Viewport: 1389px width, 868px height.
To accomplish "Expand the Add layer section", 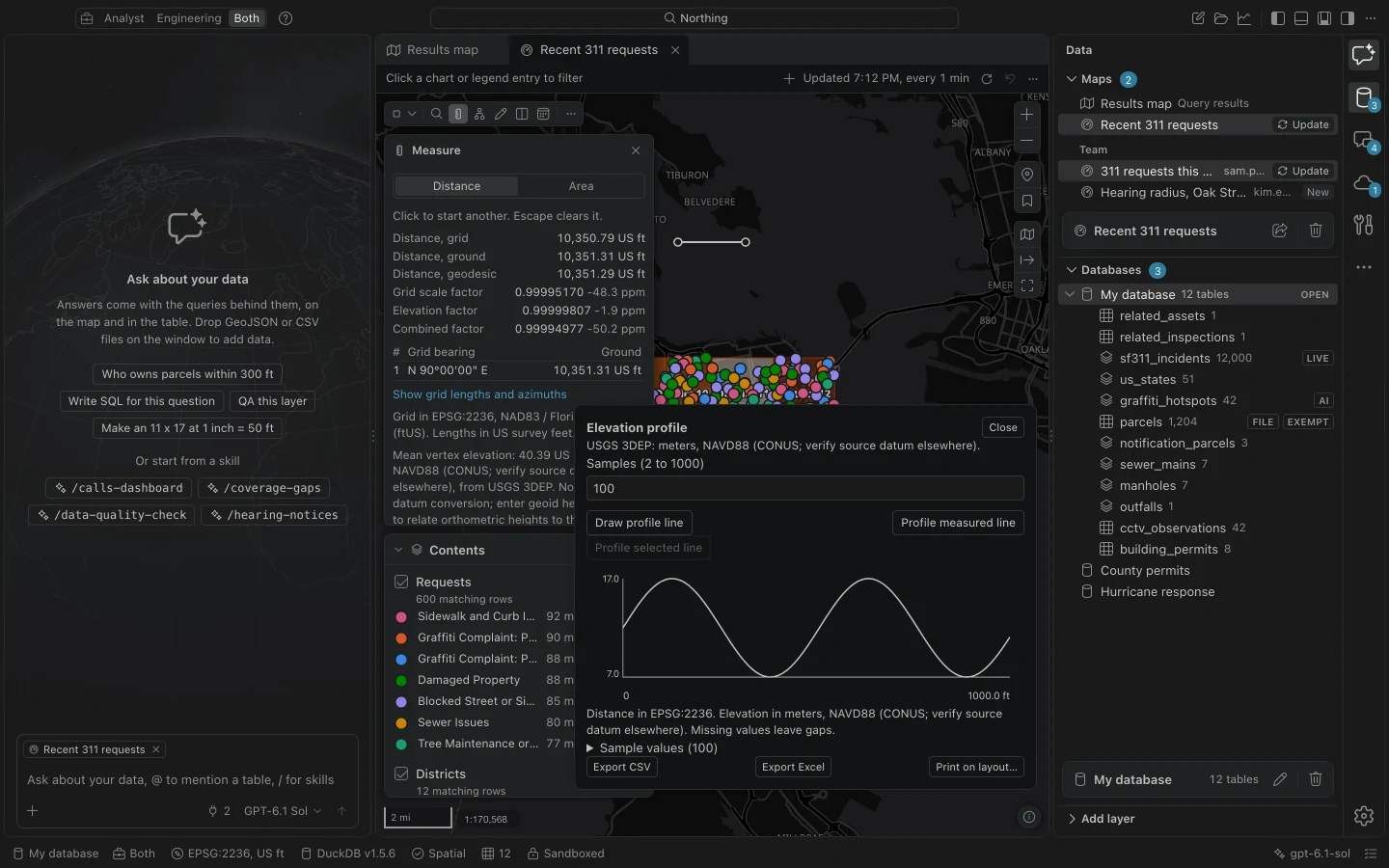I will (1101, 819).
